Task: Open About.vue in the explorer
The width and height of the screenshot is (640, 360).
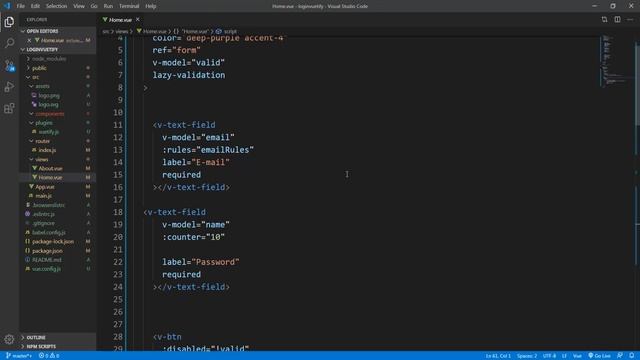Action: pos(57,168)
